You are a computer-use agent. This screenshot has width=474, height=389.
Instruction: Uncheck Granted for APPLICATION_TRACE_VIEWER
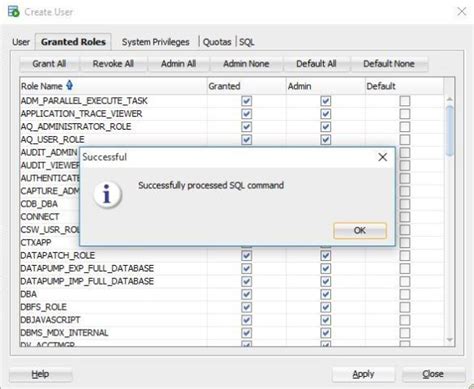[246, 114]
